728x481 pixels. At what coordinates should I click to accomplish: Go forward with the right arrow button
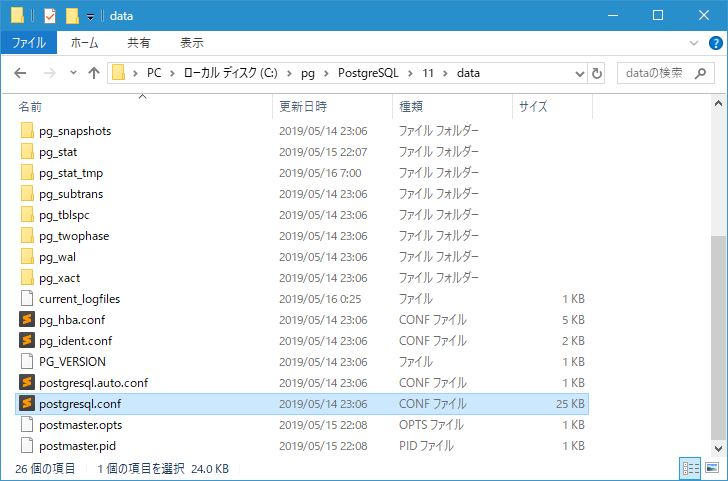click(50, 73)
